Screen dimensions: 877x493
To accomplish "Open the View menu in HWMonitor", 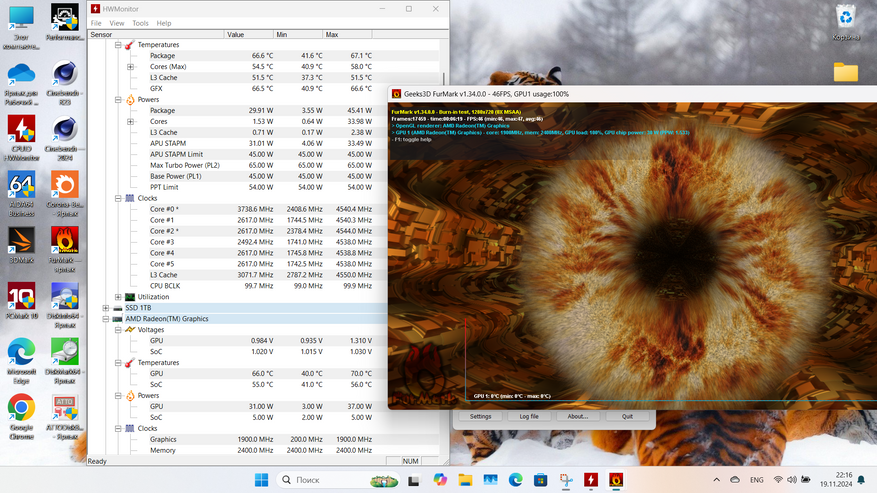I will 117,23.
